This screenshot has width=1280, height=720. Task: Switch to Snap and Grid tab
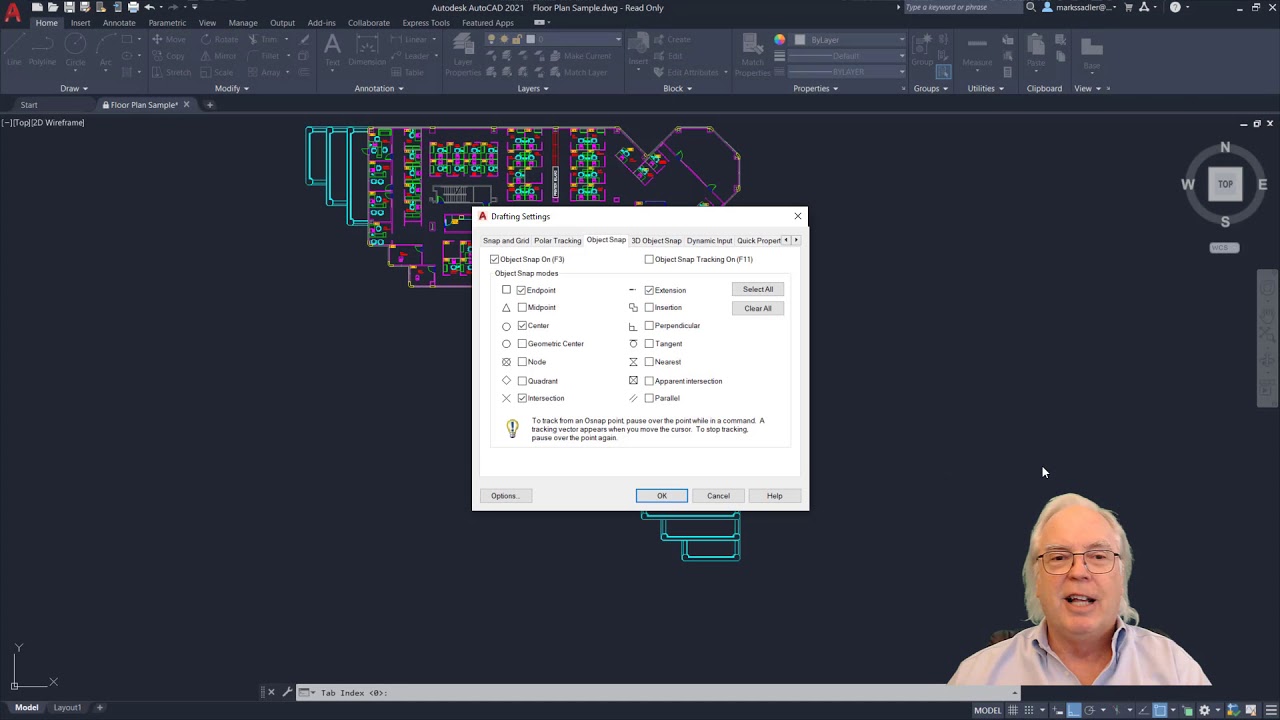point(506,241)
